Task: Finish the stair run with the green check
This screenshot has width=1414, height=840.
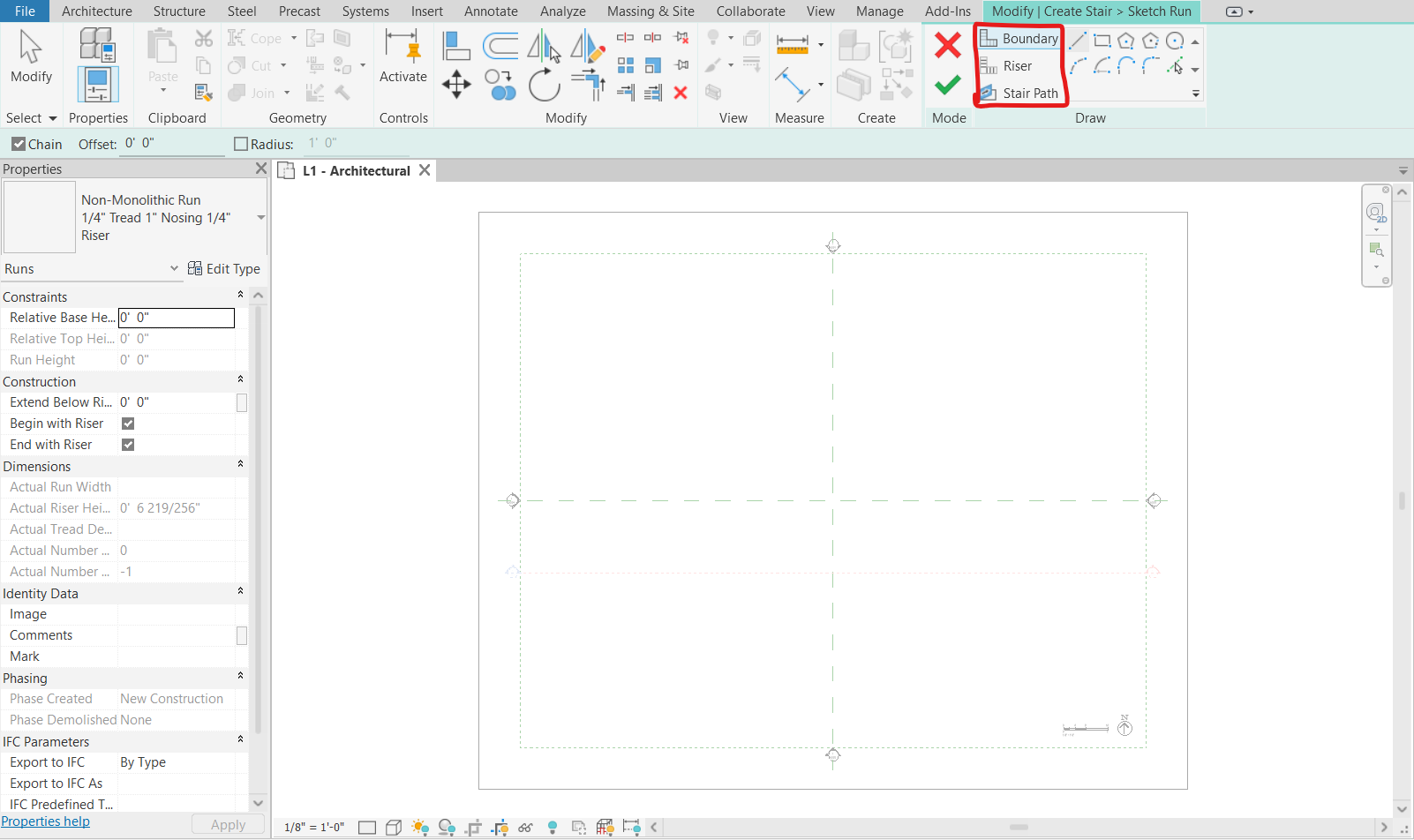Action: tap(947, 86)
